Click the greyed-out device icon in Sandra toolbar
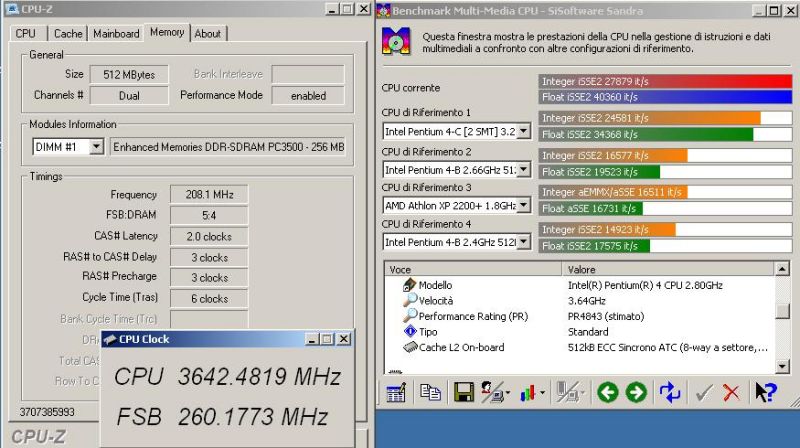The width and height of the screenshot is (800, 448). coord(566,392)
